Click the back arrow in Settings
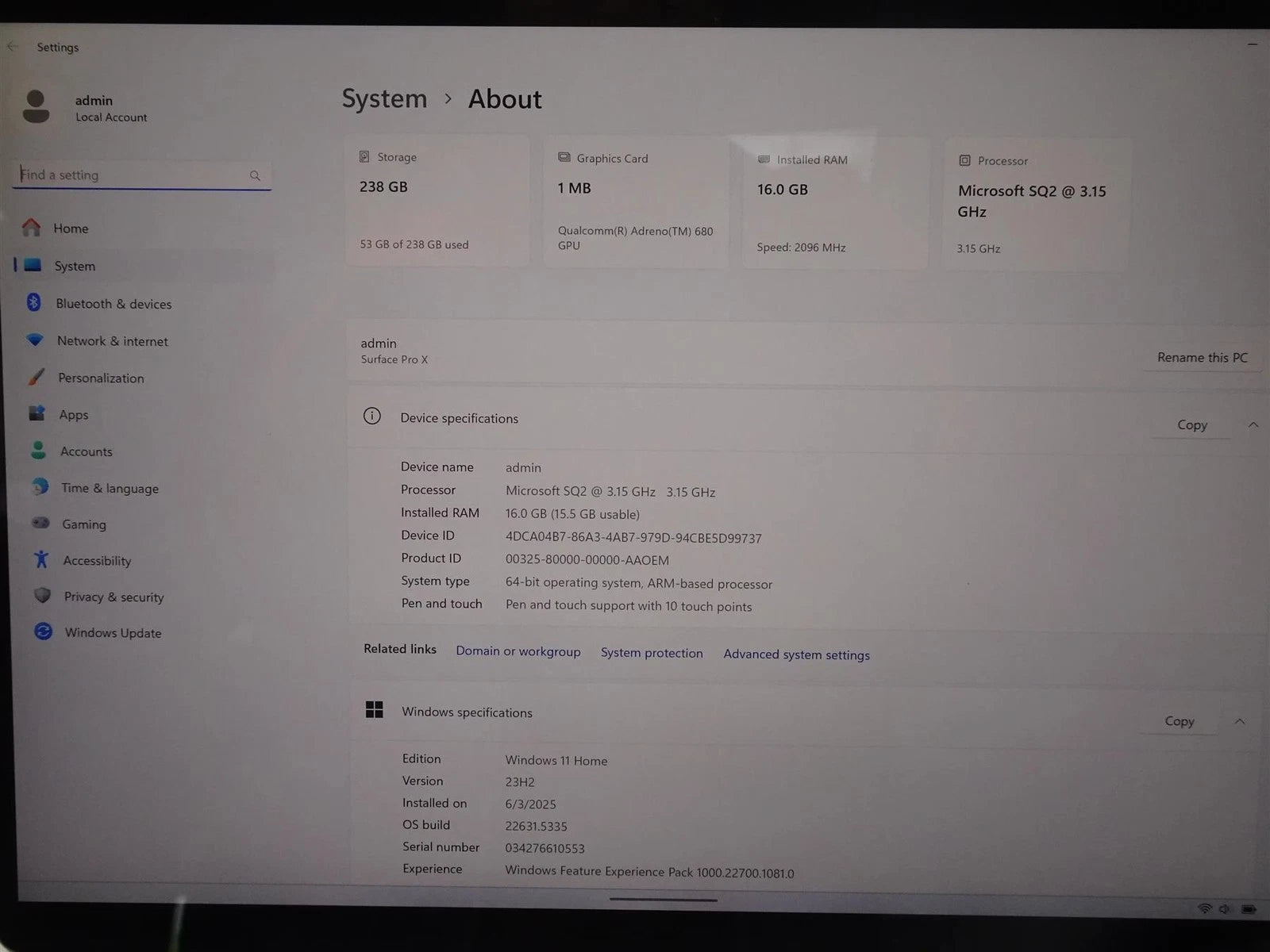1270x952 pixels. pos(12,47)
